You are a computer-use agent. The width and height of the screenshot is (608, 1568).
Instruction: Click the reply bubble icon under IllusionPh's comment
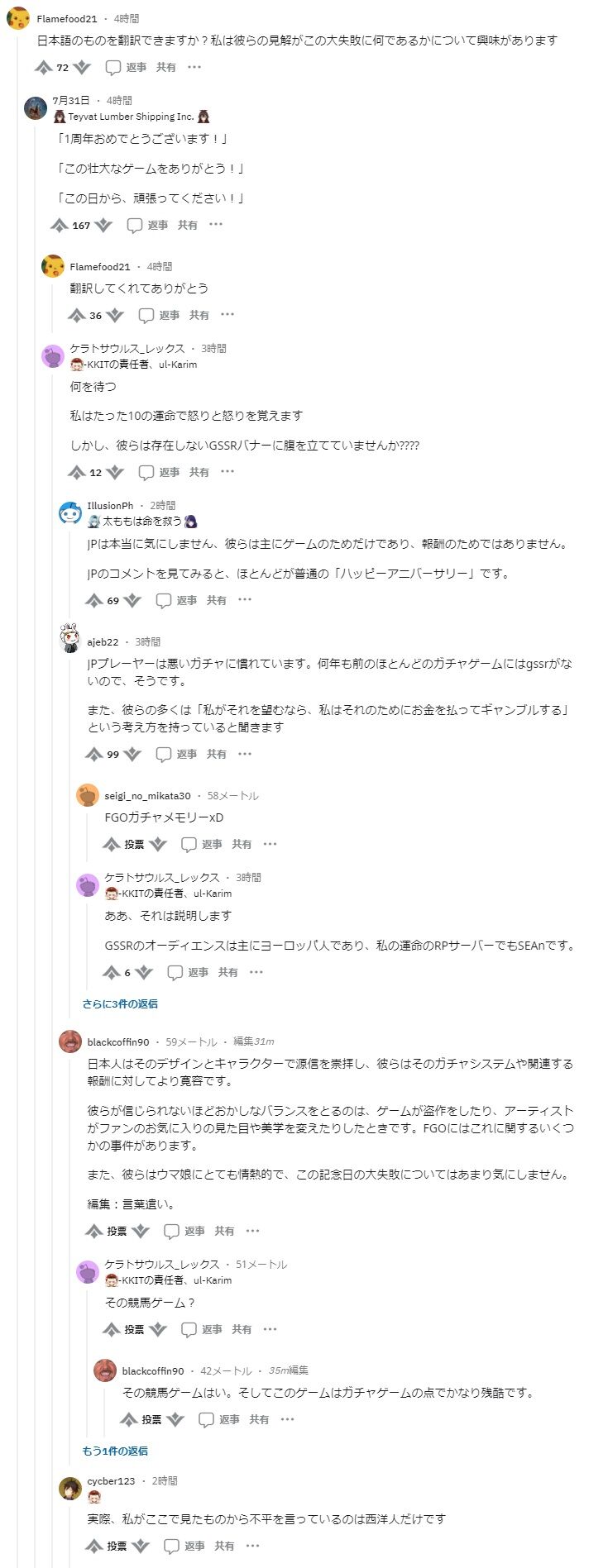(164, 601)
